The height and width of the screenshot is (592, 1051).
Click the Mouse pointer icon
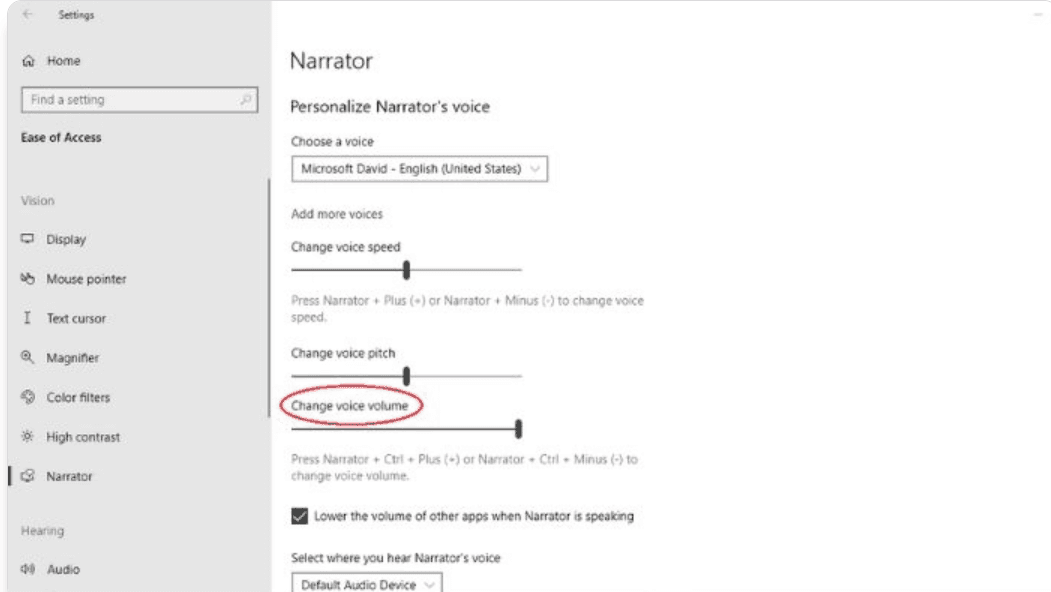[27, 278]
